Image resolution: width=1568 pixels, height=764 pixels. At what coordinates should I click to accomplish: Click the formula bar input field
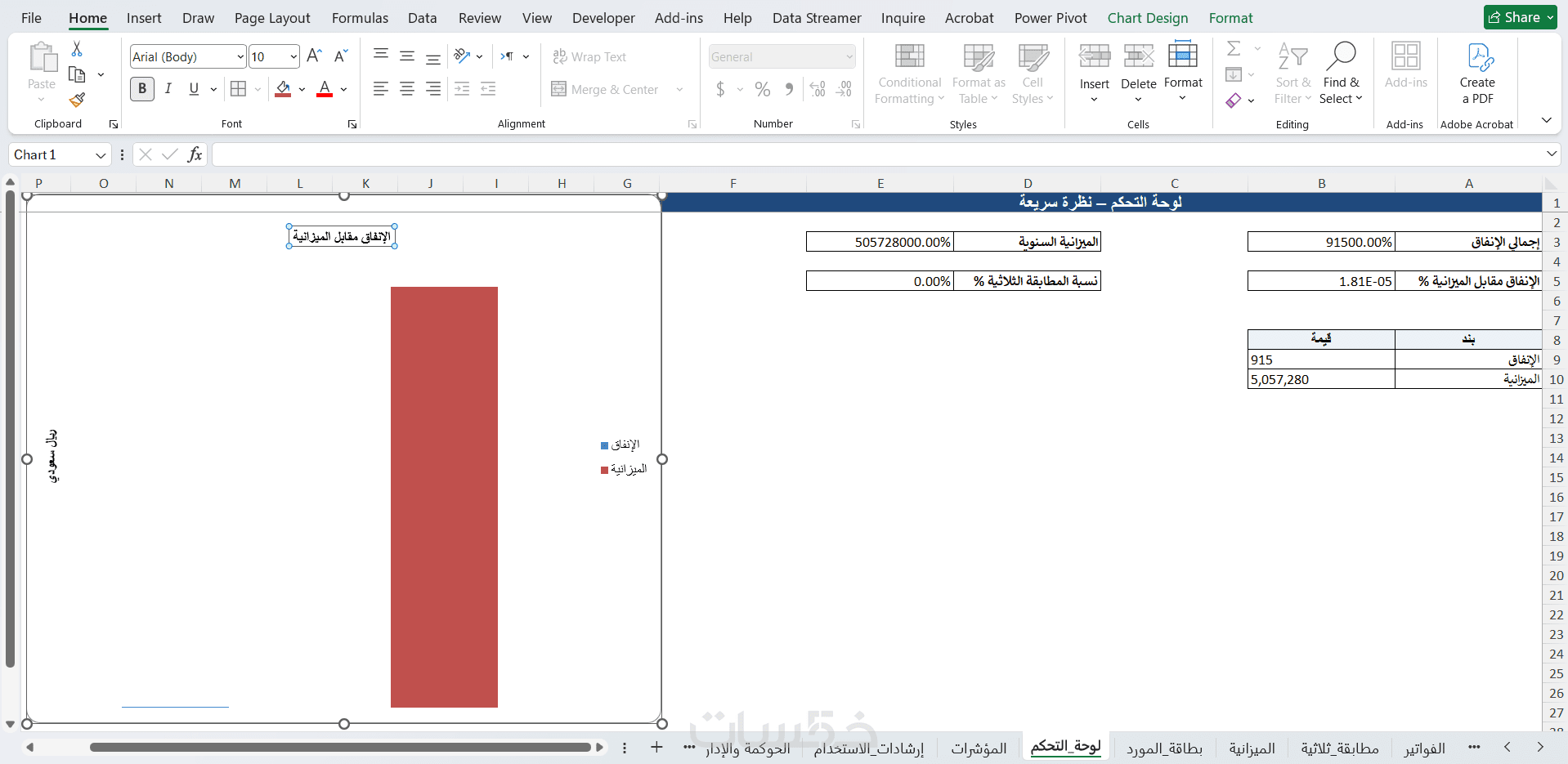[879, 154]
